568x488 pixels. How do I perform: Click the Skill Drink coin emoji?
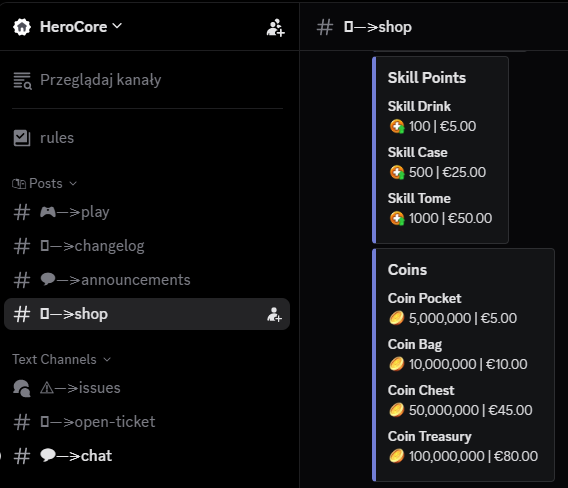397,127
